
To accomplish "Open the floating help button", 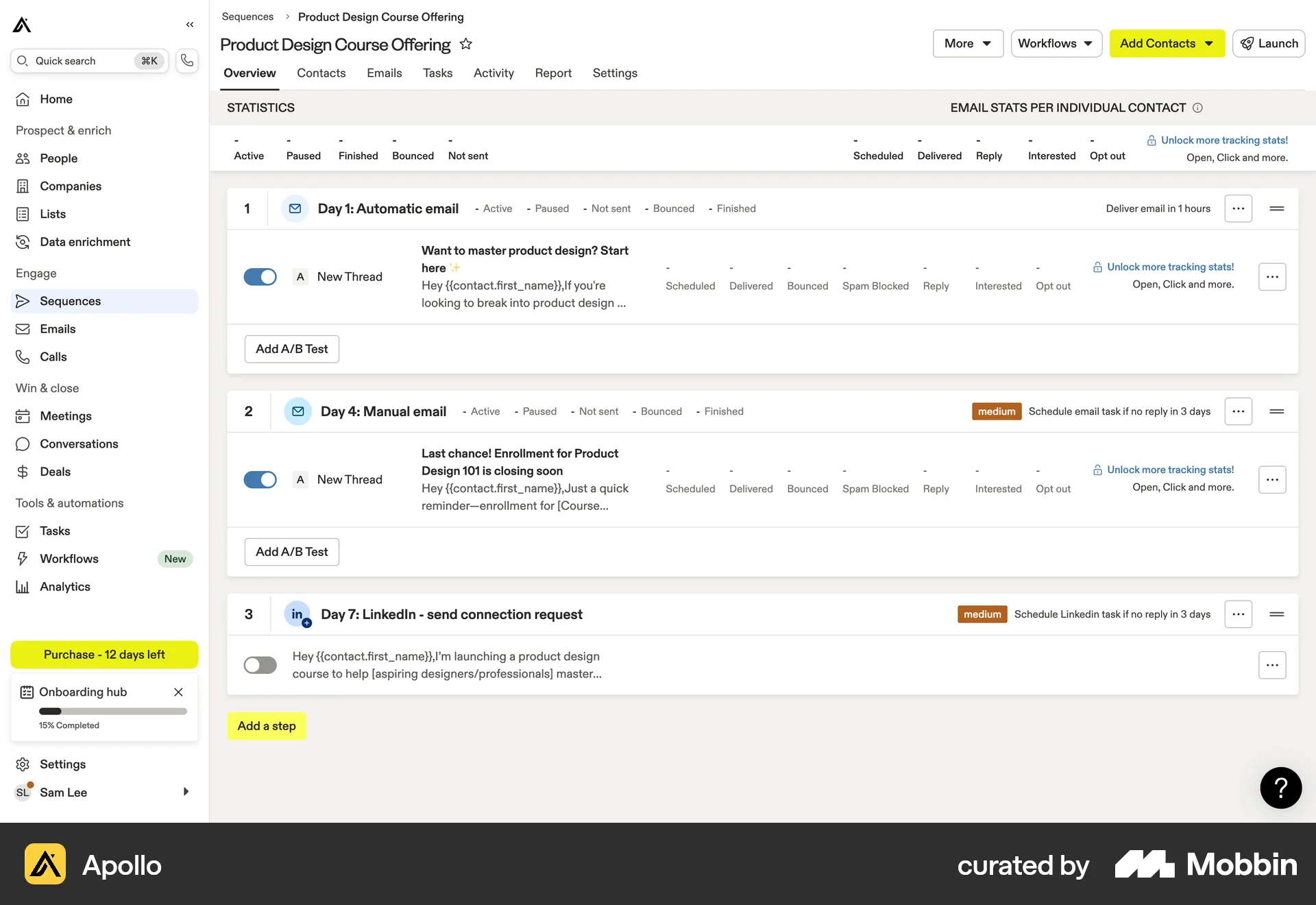I will [1280, 788].
